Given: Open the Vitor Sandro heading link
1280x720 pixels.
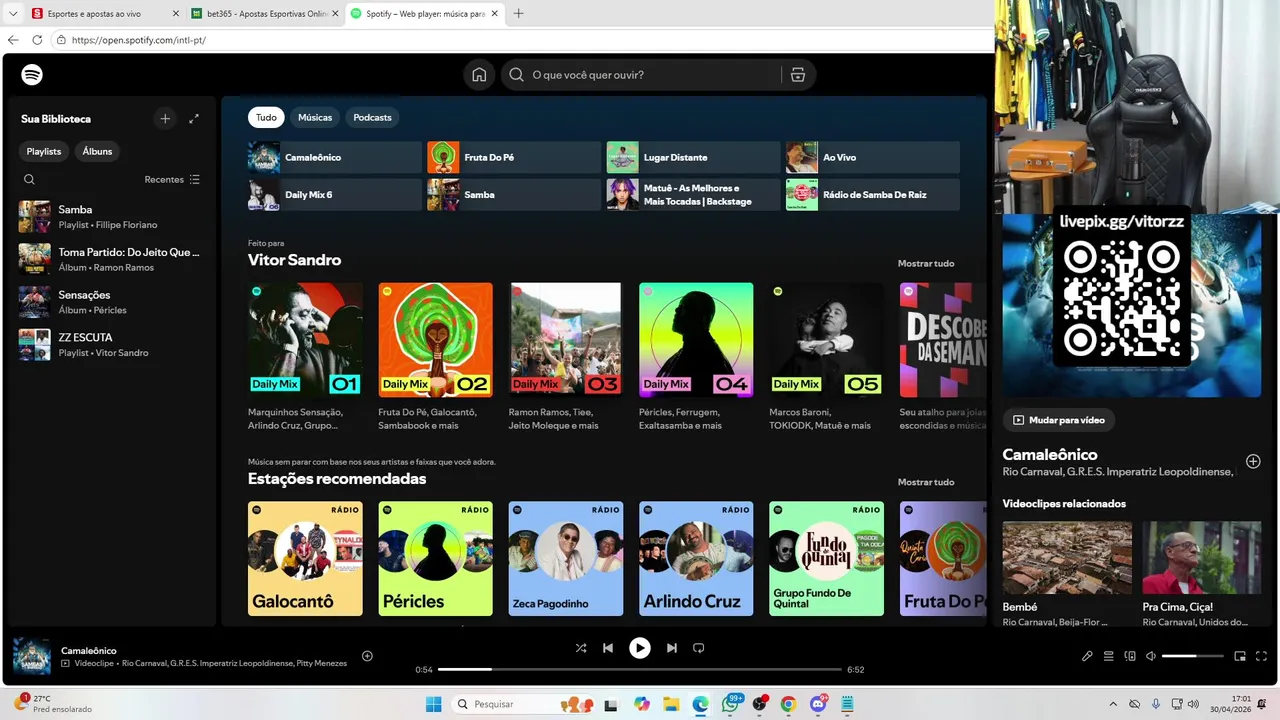Looking at the screenshot, I should 294,260.
